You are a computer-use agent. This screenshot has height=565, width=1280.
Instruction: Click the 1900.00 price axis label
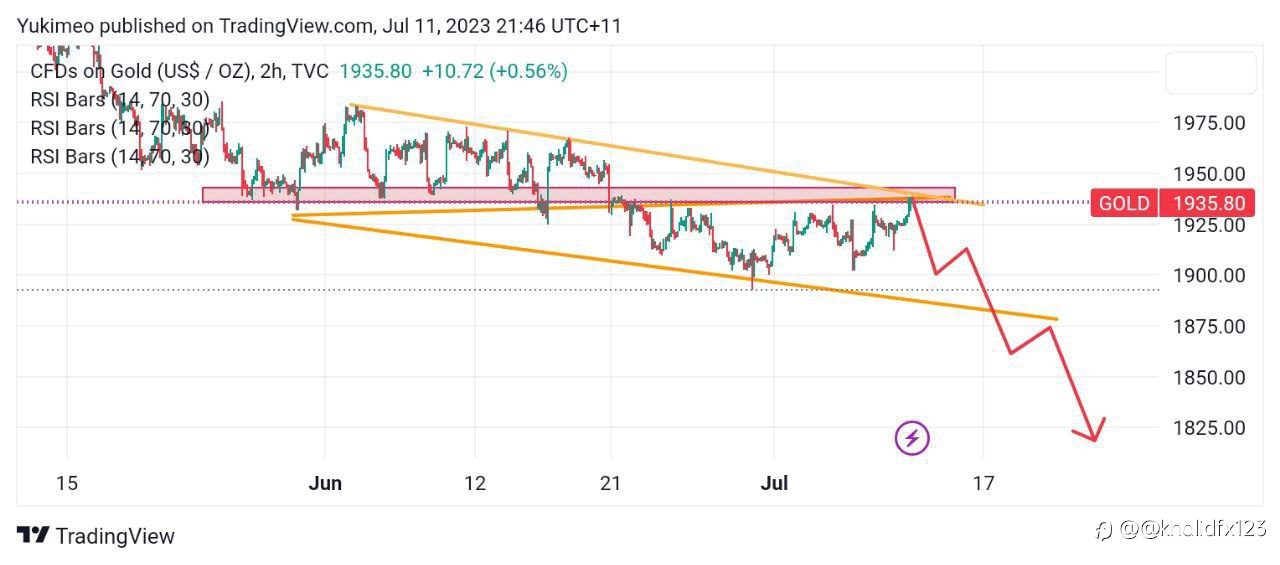pyautogui.click(x=1209, y=275)
